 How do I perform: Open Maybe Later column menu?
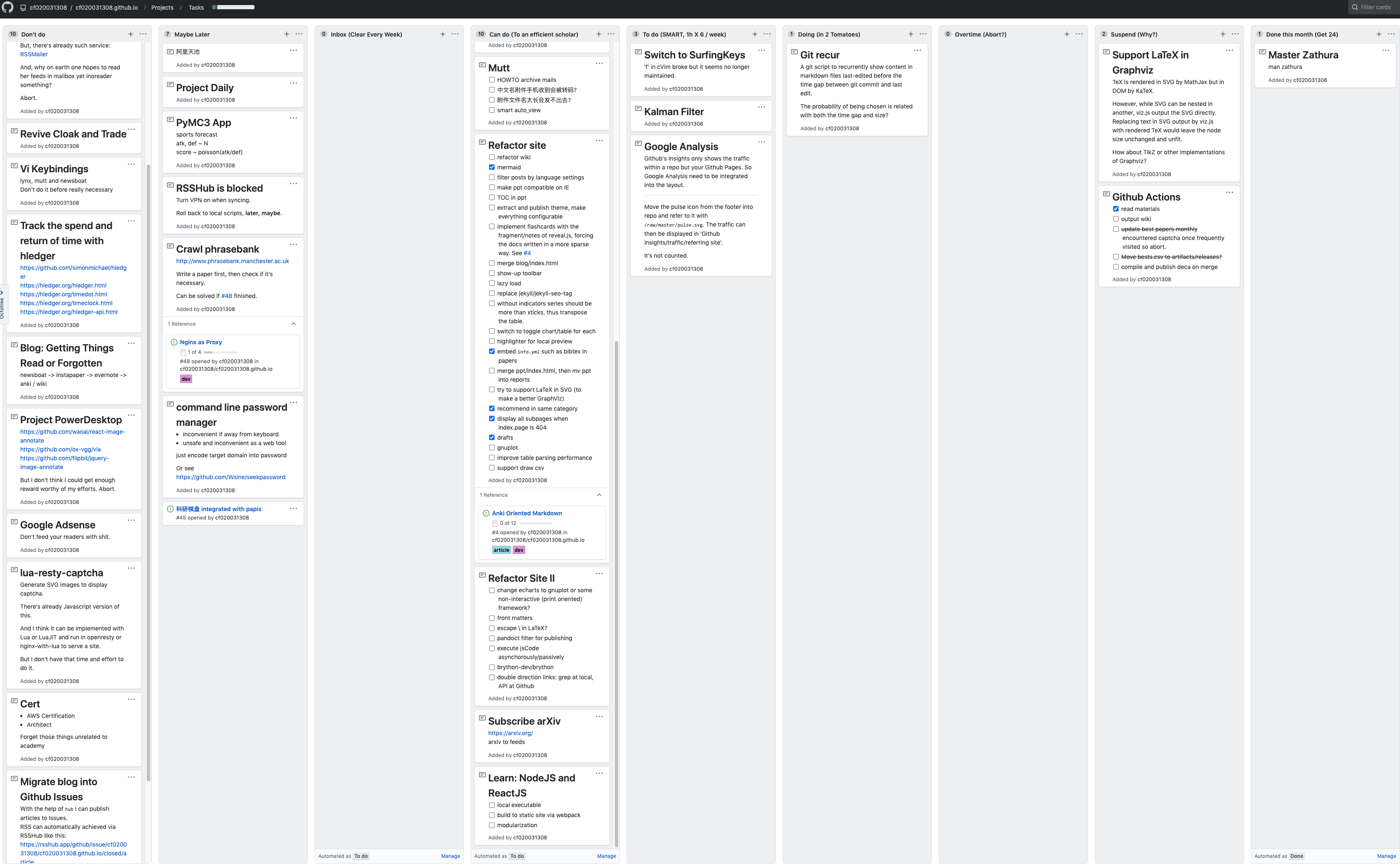point(299,34)
